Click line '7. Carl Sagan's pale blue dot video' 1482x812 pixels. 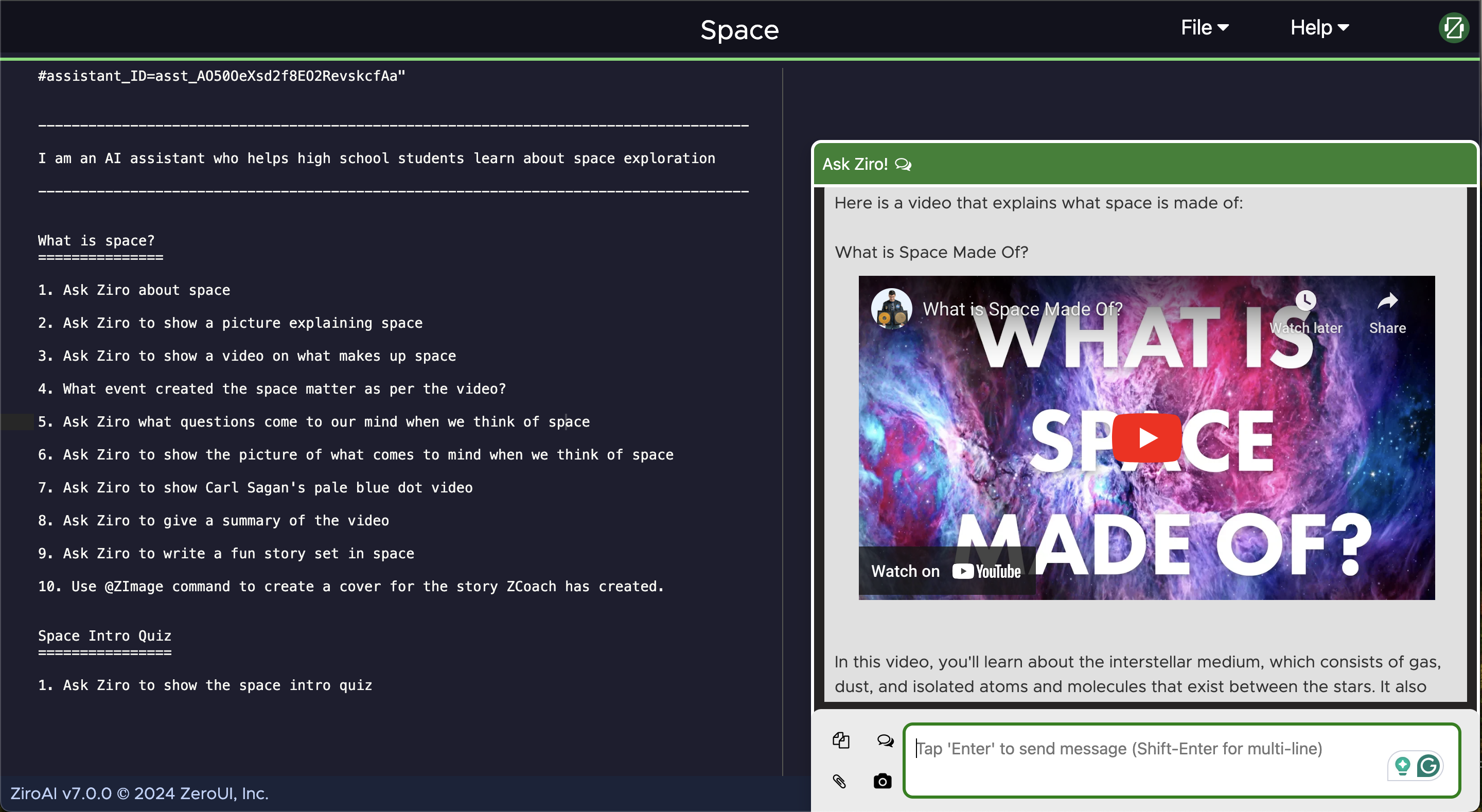(x=255, y=487)
